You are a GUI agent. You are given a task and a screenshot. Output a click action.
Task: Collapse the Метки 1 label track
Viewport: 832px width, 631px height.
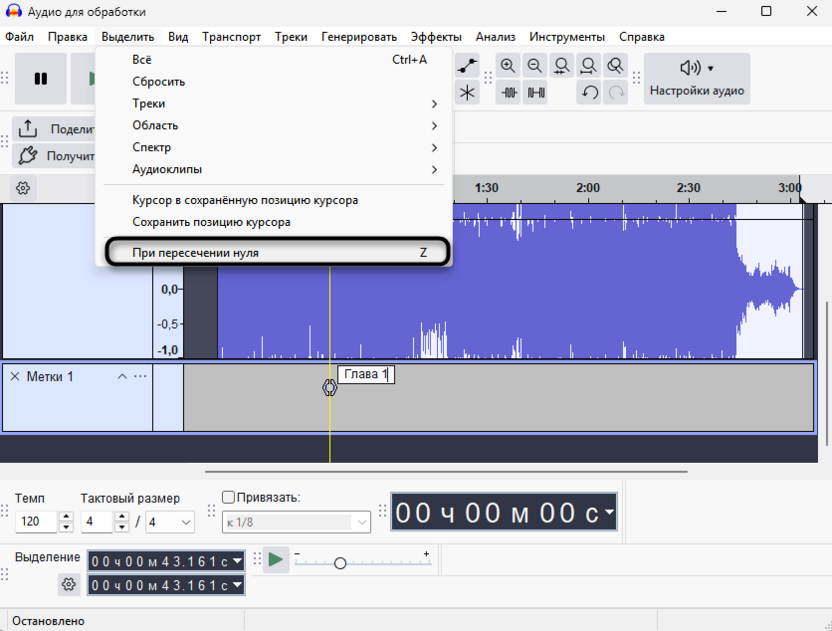tap(122, 376)
